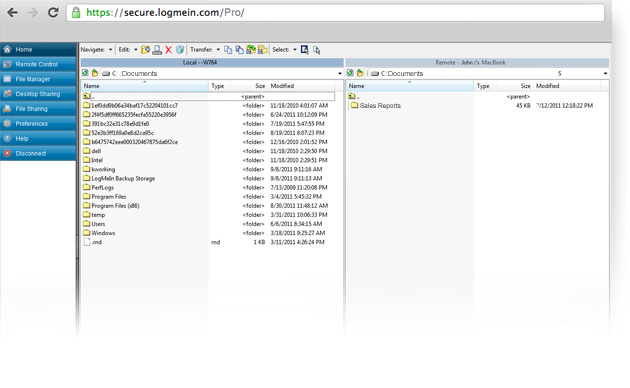This screenshot has height=388, width=630.
Task: Click the red X delete icon
Action: pos(169,49)
